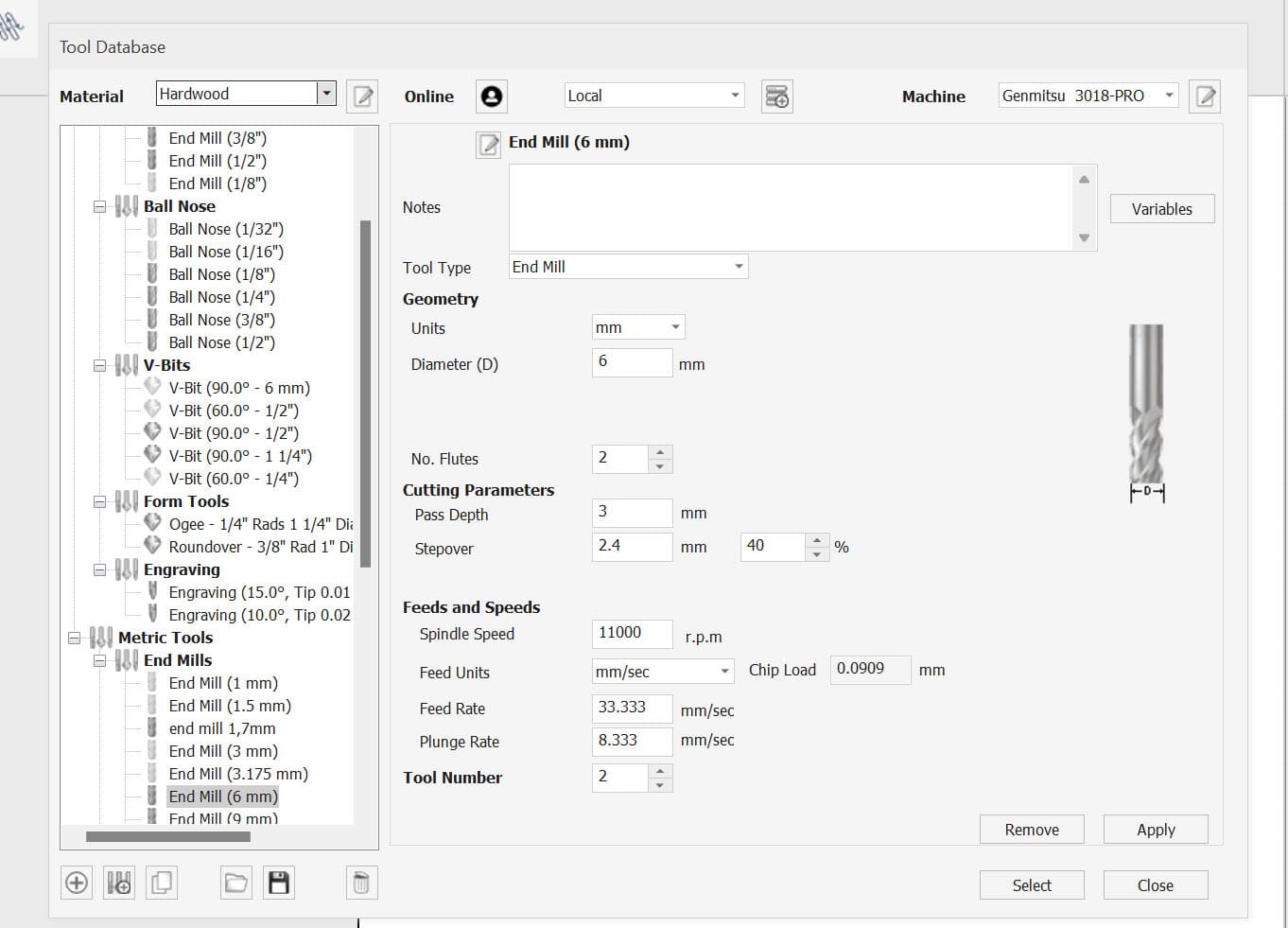Click the add tool group icon
This screenshot has width=1288, height=928.
click(x=119, y=883)
